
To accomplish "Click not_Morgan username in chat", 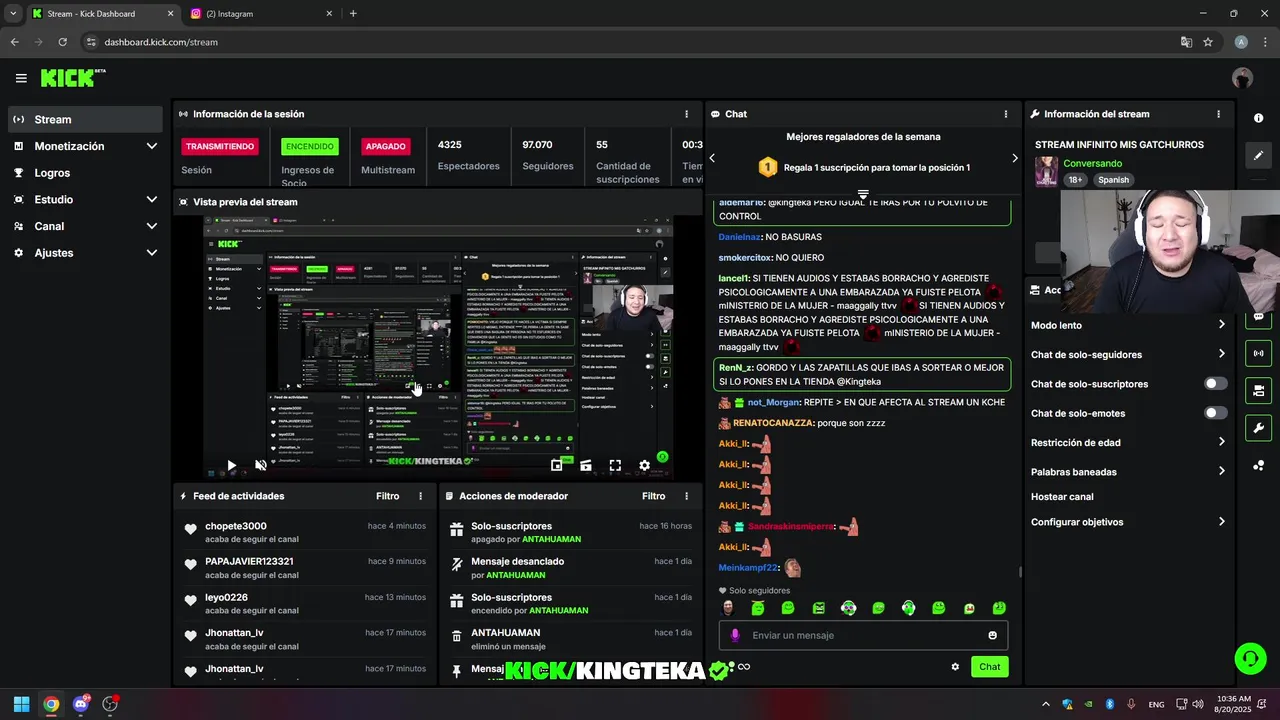I will 774,402.
